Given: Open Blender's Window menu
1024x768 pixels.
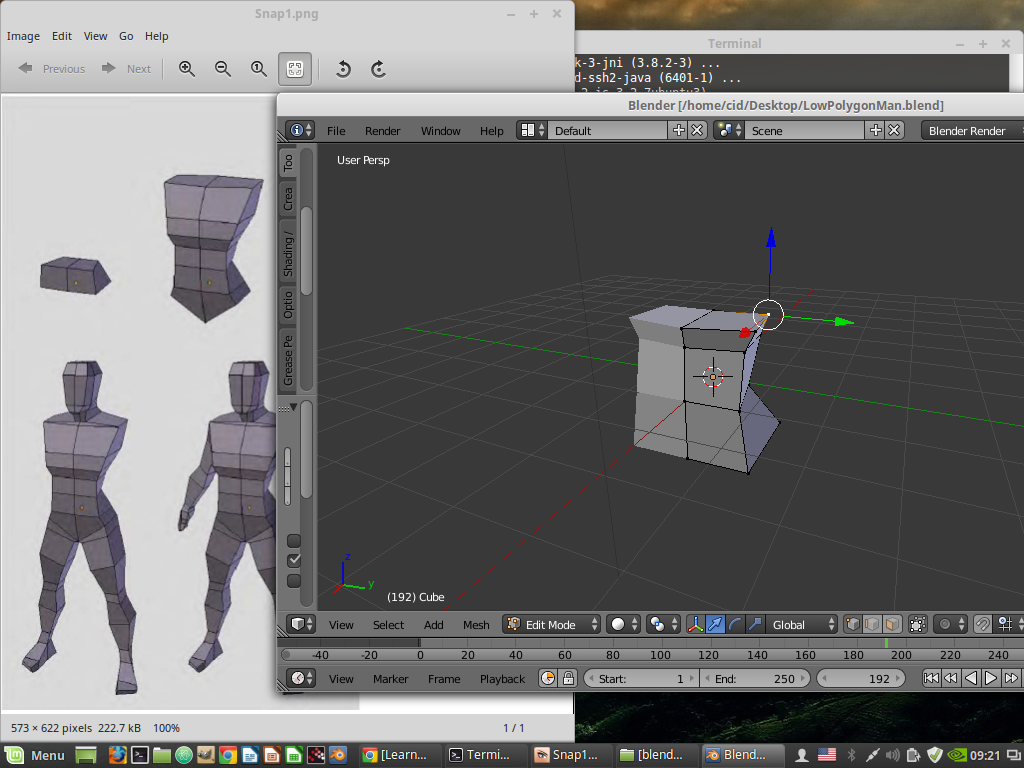Looking at the screenshot, I should [440, 131].
